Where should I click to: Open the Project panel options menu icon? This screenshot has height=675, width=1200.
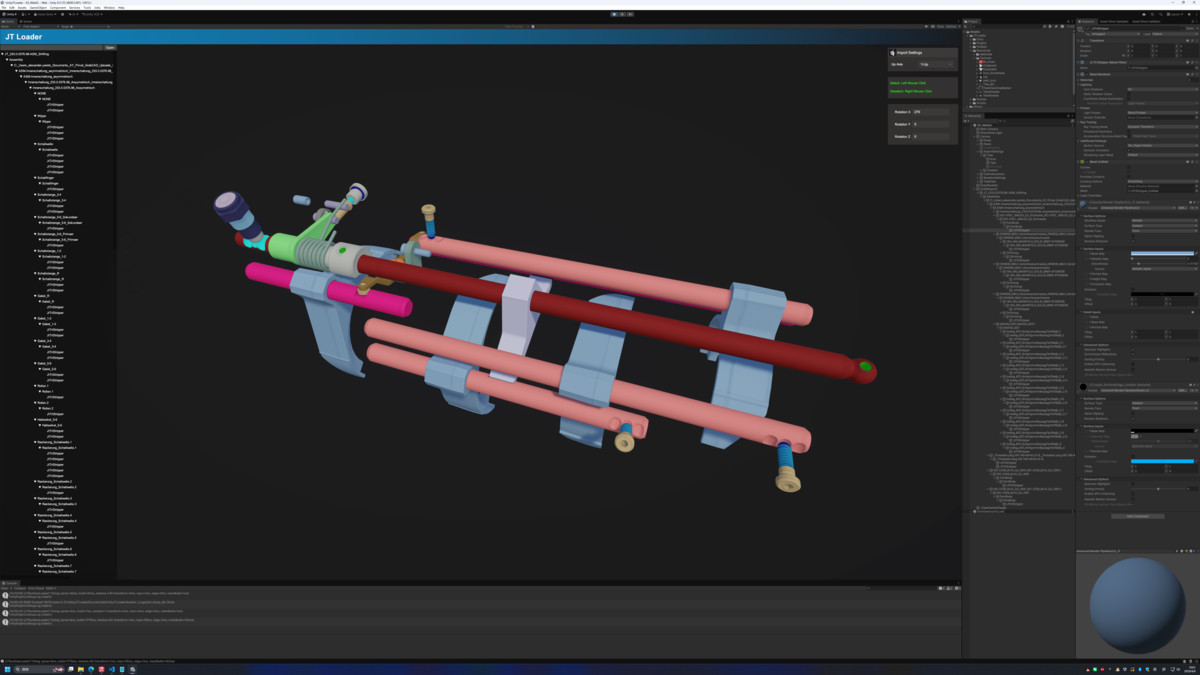[x=1072, y=21]
